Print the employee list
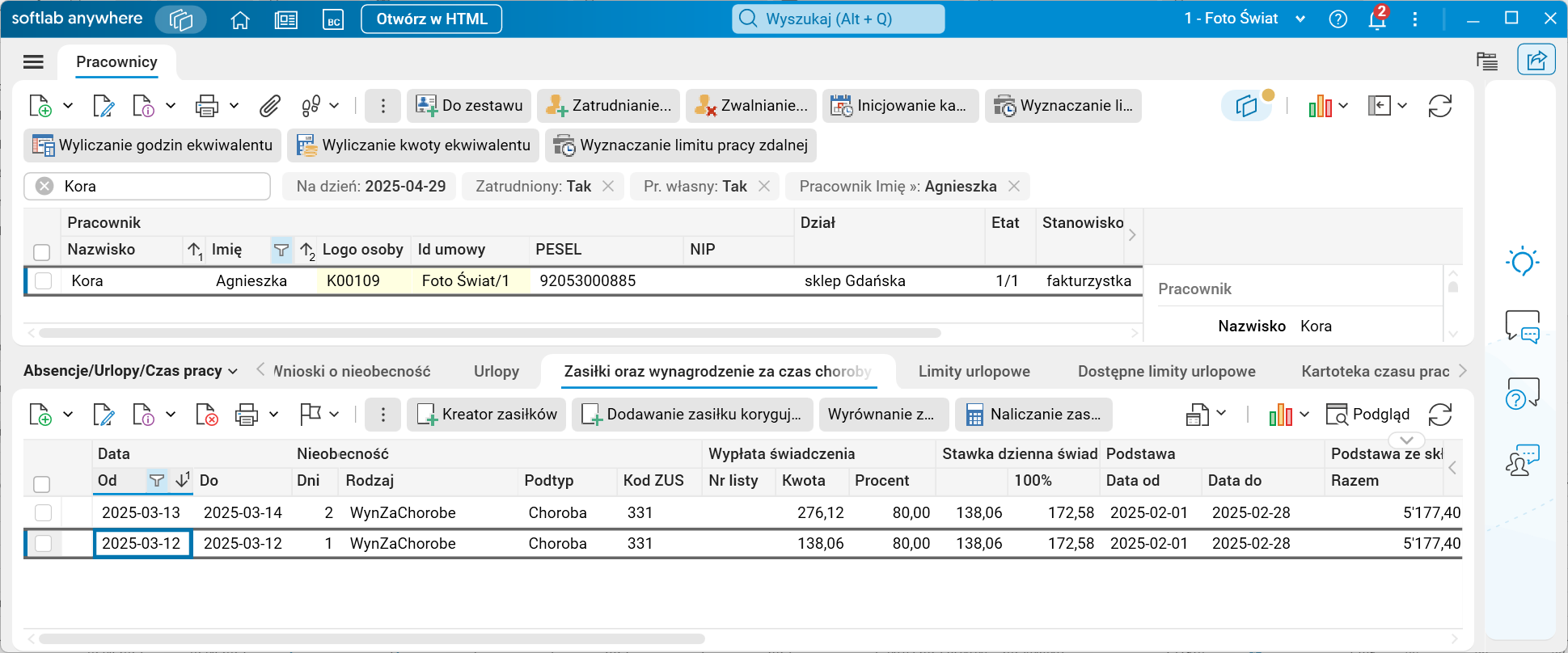1568x653 pixels. point(207,106)
